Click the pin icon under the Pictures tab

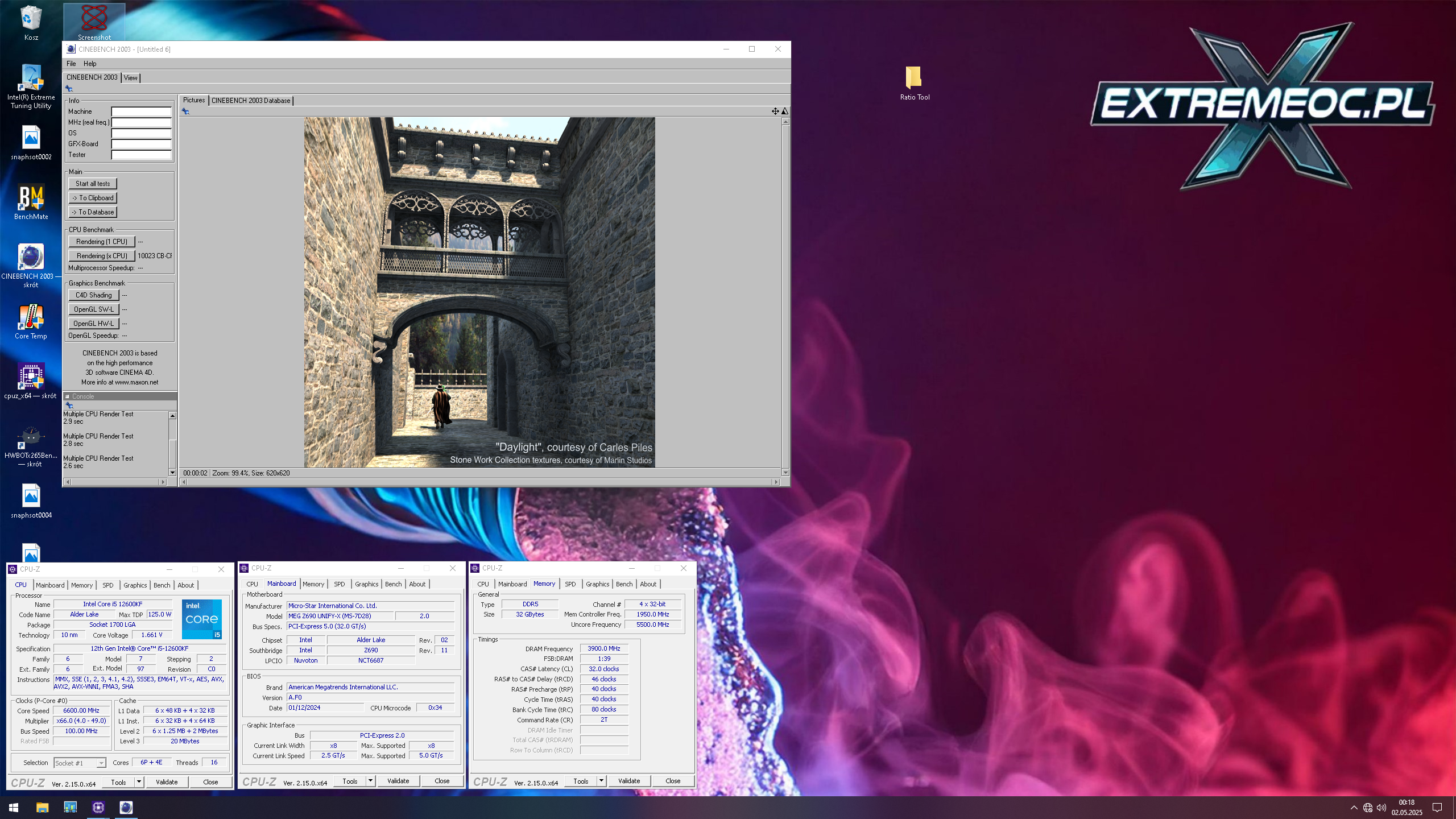pyautogui.click(x=185, y=111)
